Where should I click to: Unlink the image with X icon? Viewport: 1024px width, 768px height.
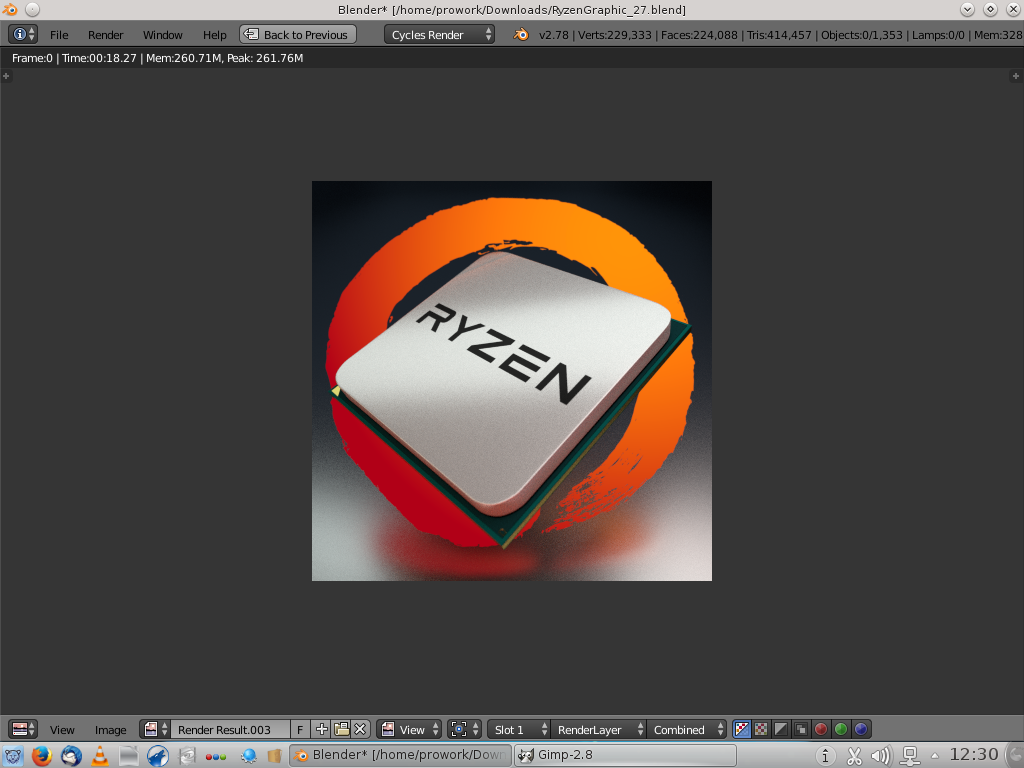pyautogui.click(x=360, y=729)
